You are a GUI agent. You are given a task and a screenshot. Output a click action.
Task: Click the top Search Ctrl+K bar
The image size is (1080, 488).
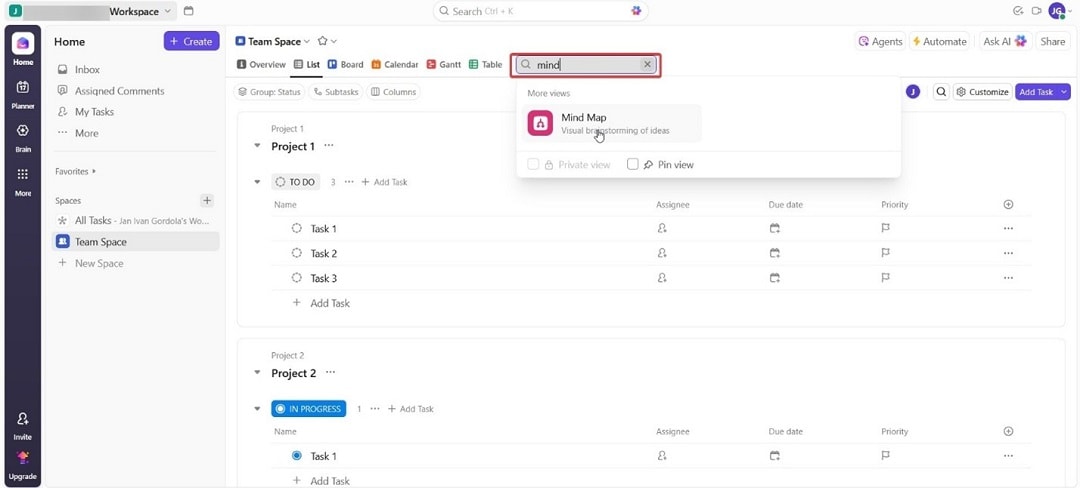(x=541, y=11)
